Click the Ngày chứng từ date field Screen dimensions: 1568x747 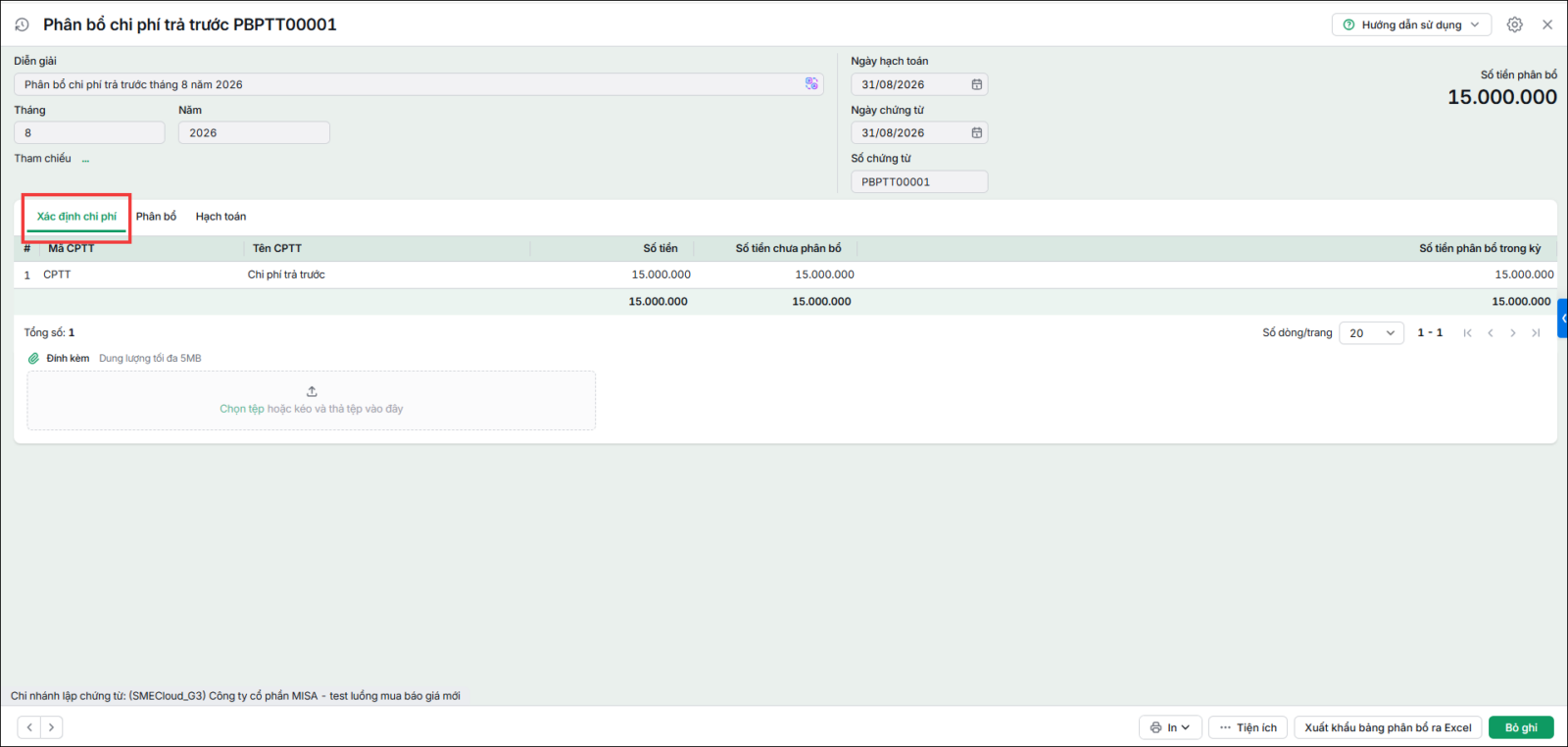point(918,132)
